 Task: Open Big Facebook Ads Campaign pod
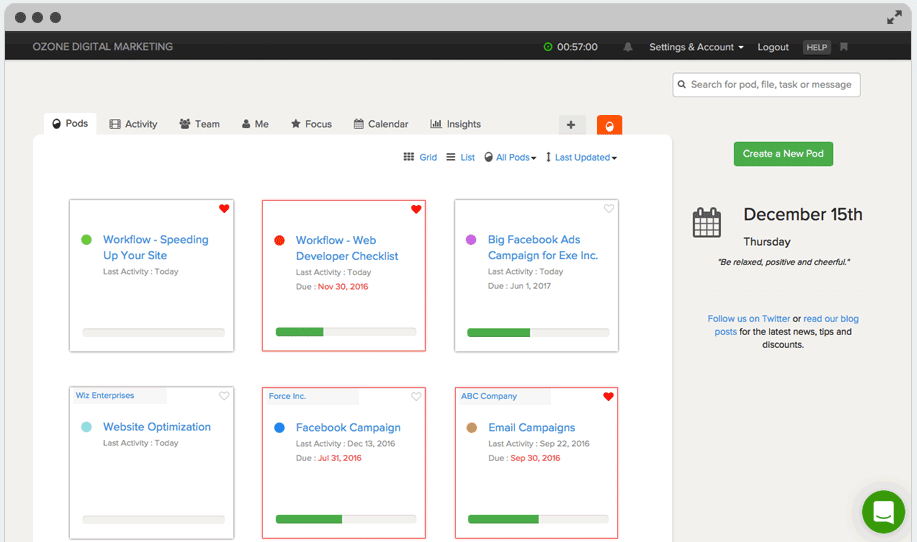[543, 247]
